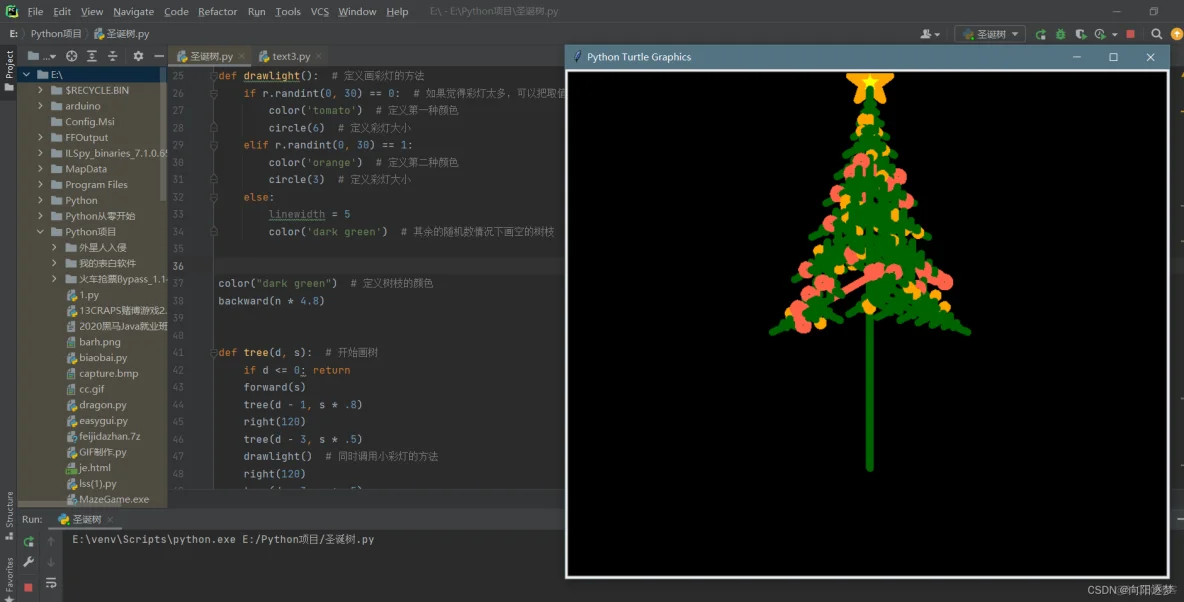Collapse the Python项目 folder
Screen dimensions: 1184x602
click(x=41, y=232)
